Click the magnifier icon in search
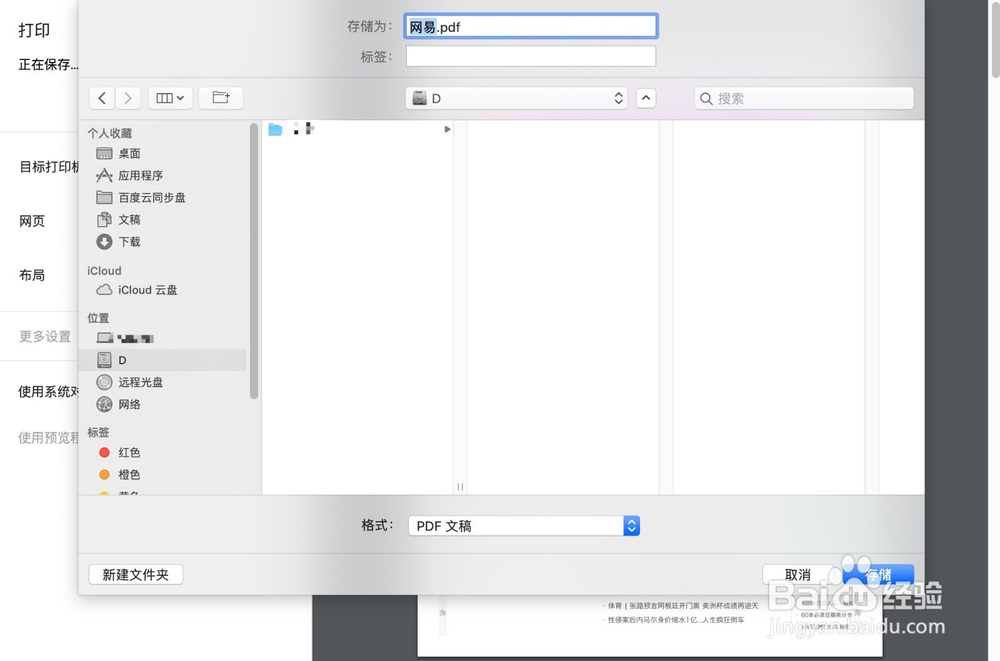Screen dimensions: 1000x661 click(x=706, y=98)
